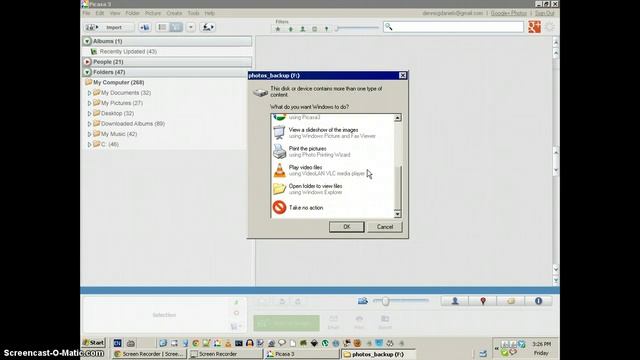The height and width of the screenshot is (360, 640).
Task: Select the Recently Updated album
Action: pyautogui.click(x=128, y=52)
